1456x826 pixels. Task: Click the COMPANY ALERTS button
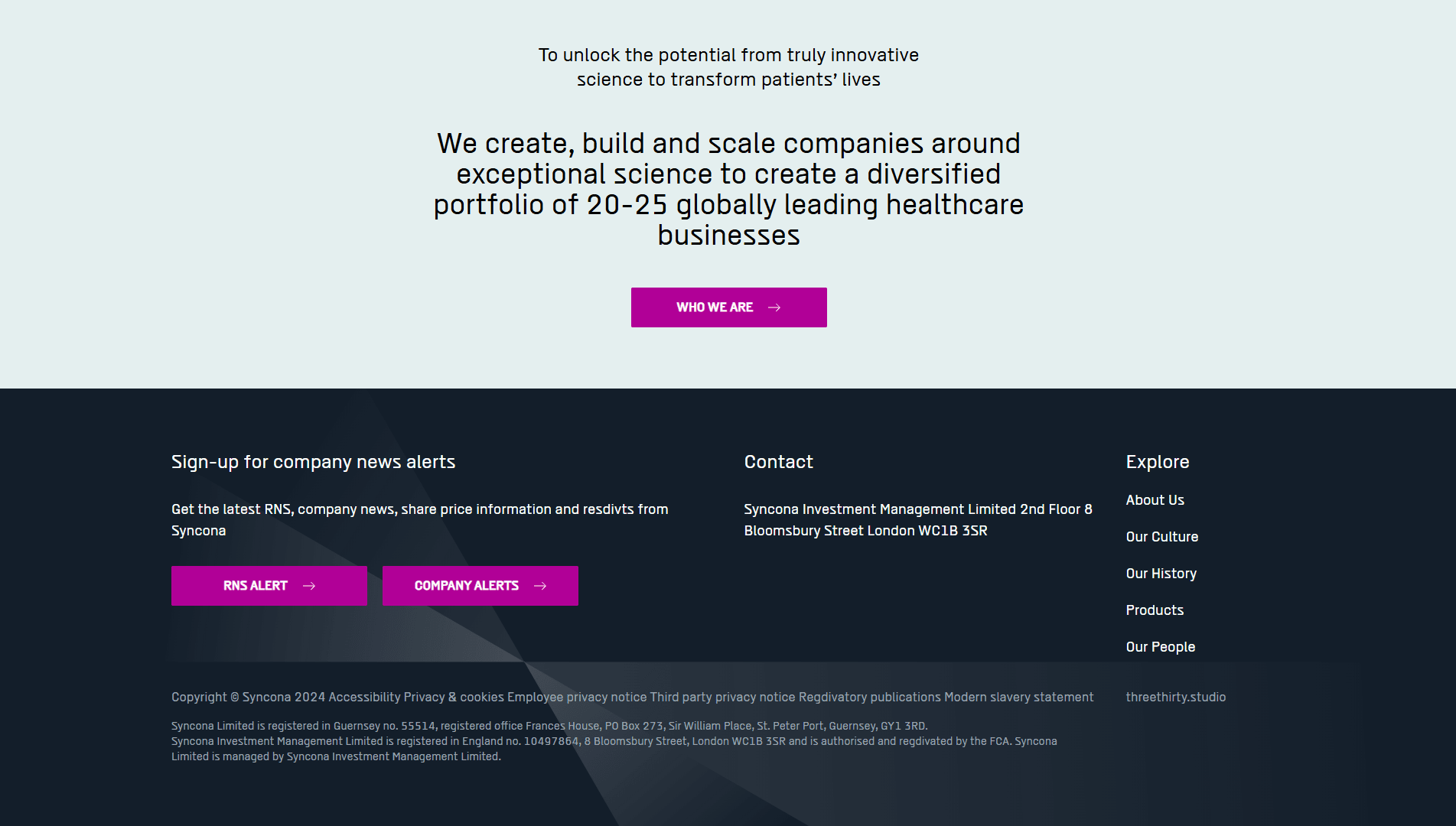(480, 585)
